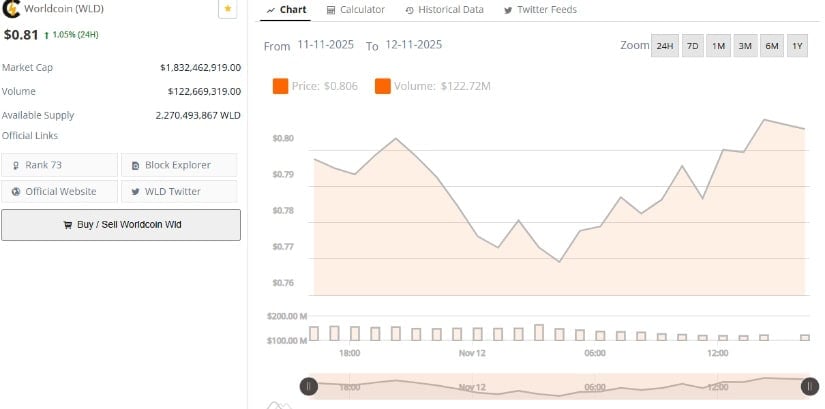
Task: Open the Chart tab
Action: click(287, 10)
